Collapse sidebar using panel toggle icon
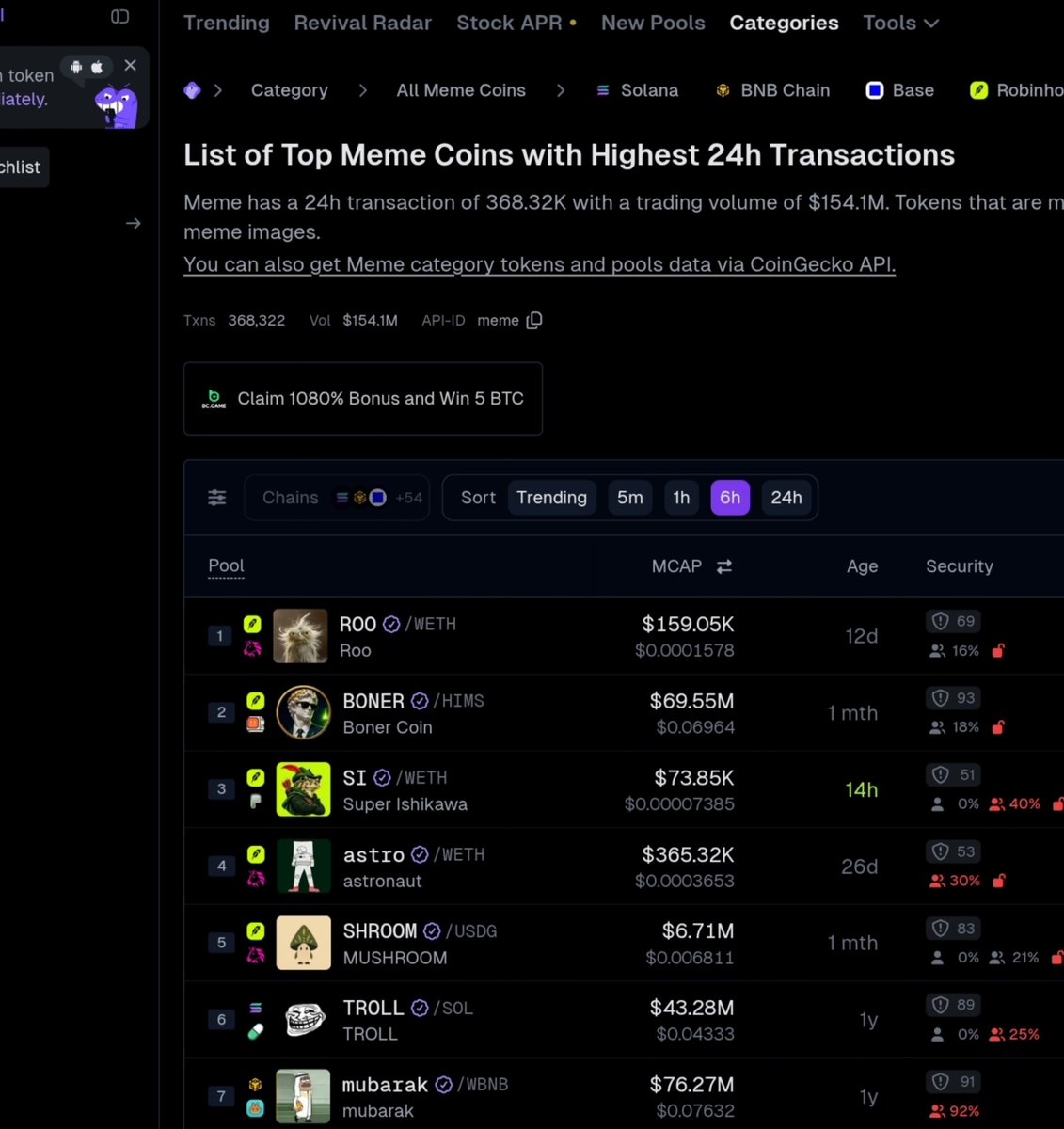The height and width of the screenshot is (1129, 1064). point(119,16)
